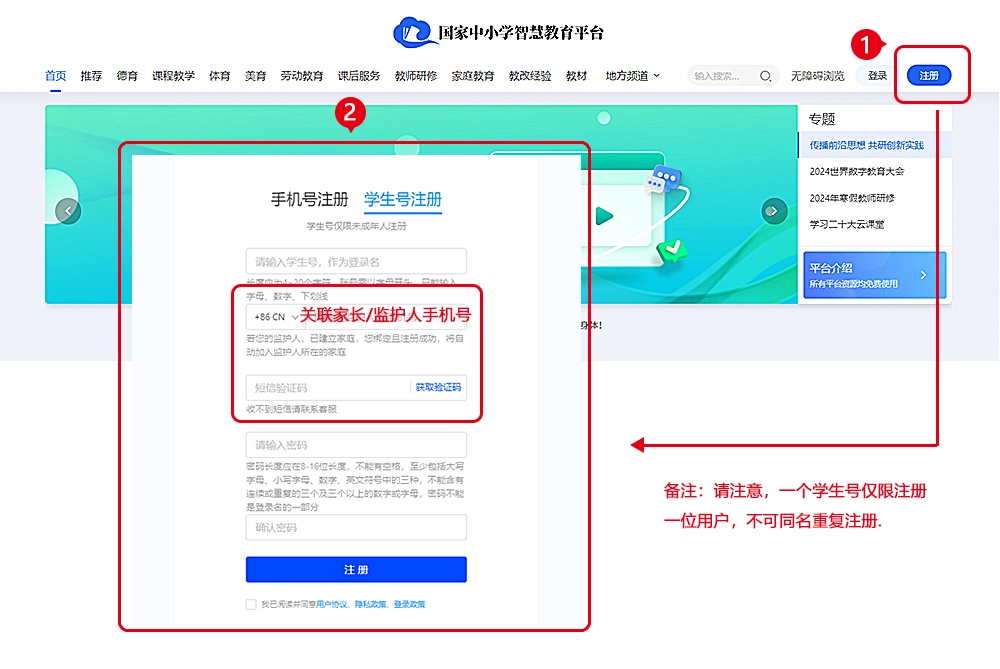Check the agreement checkbox beside 用户协议
The width and height of the screenshot is (1000, 669).
253,605
